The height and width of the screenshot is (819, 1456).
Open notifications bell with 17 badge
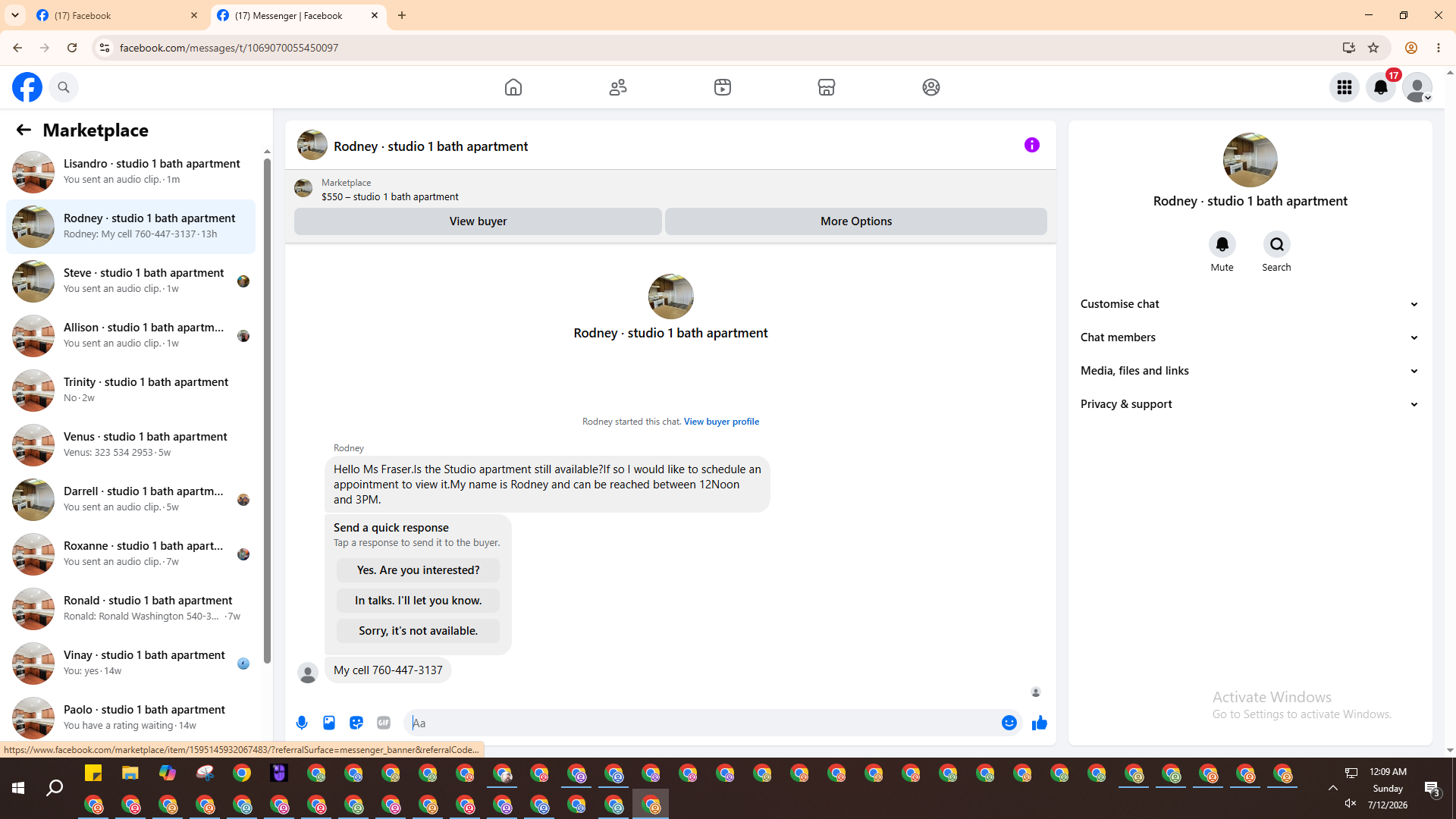pos(1381,87)
